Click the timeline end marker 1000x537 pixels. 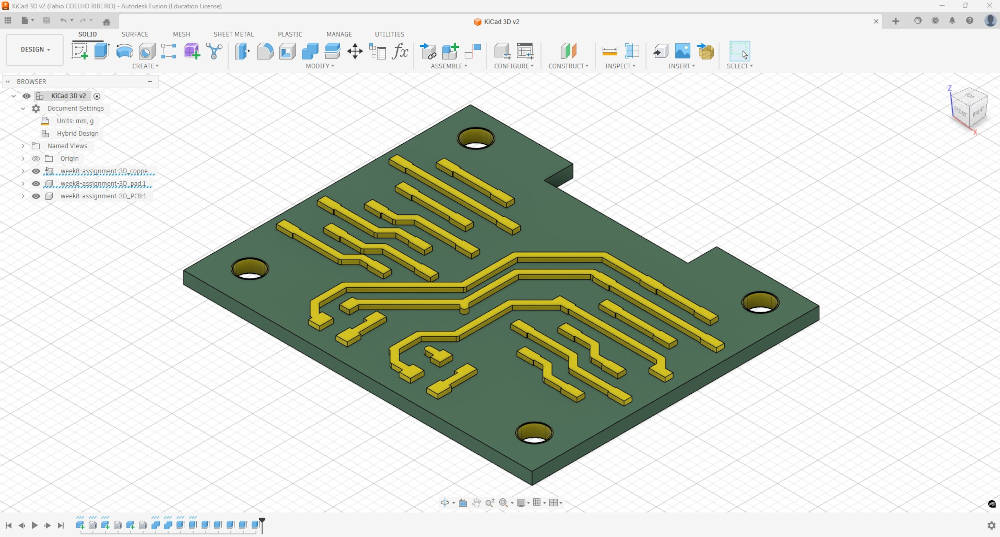pyautogui.click(x=262, y=521)
